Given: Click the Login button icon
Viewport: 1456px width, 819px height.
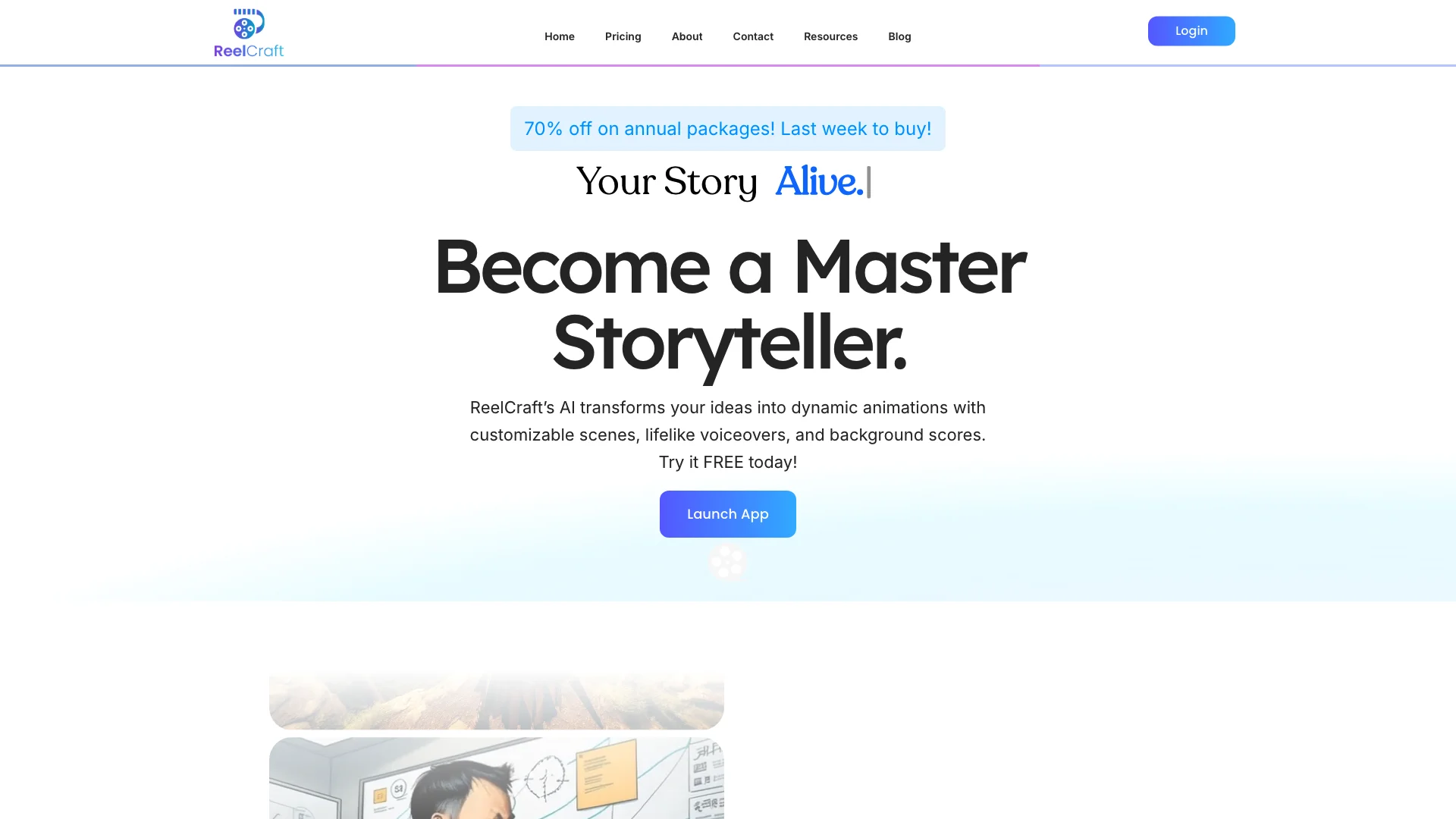Looking at the screenshot, I should 1191,30.
